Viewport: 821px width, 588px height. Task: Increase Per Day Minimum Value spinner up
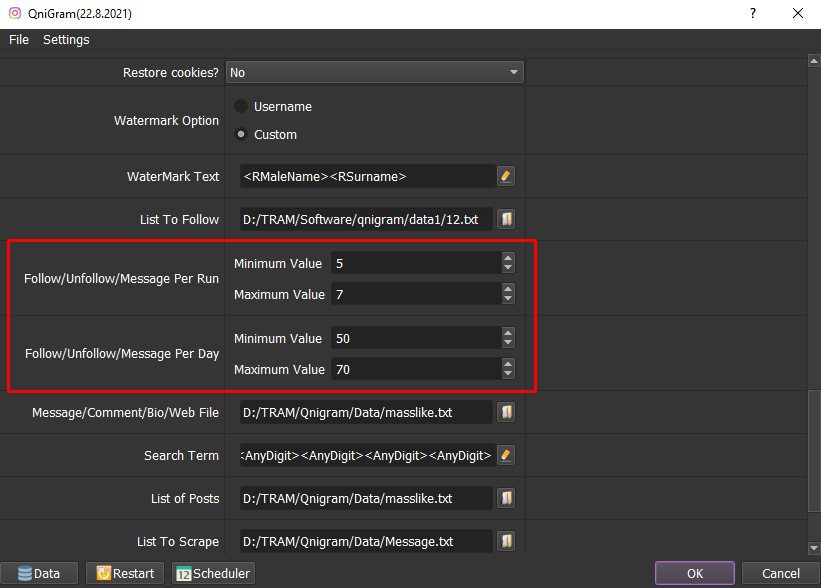(508, 332)
